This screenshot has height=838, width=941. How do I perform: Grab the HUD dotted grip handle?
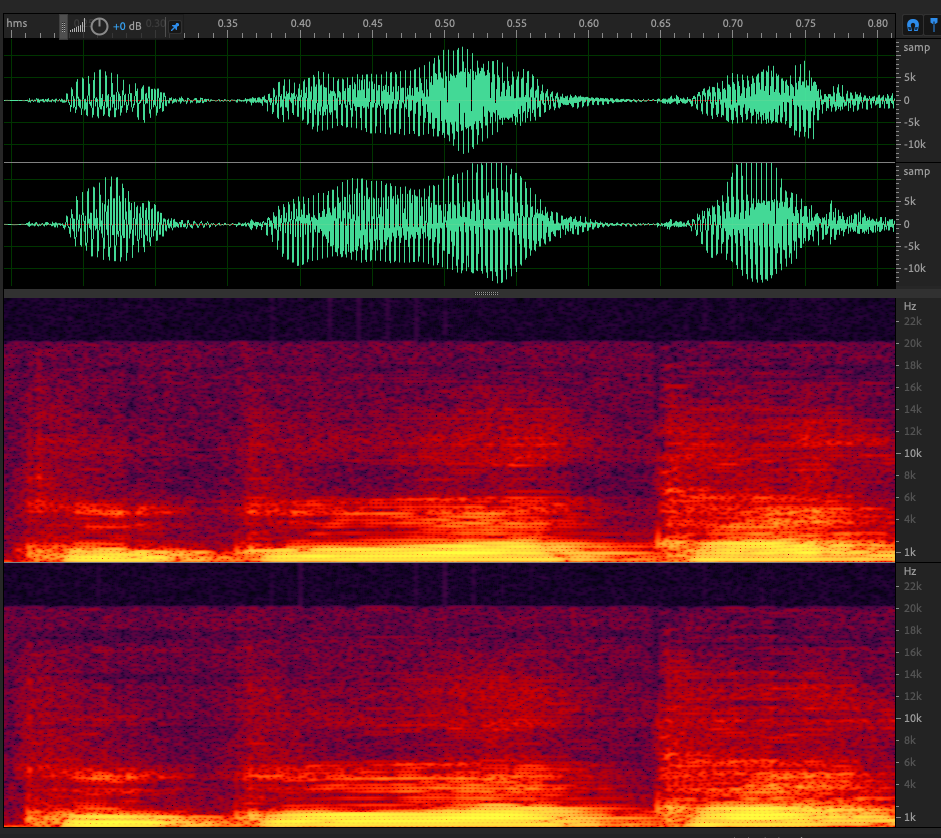pyautogui.click(x=63, y=26)
